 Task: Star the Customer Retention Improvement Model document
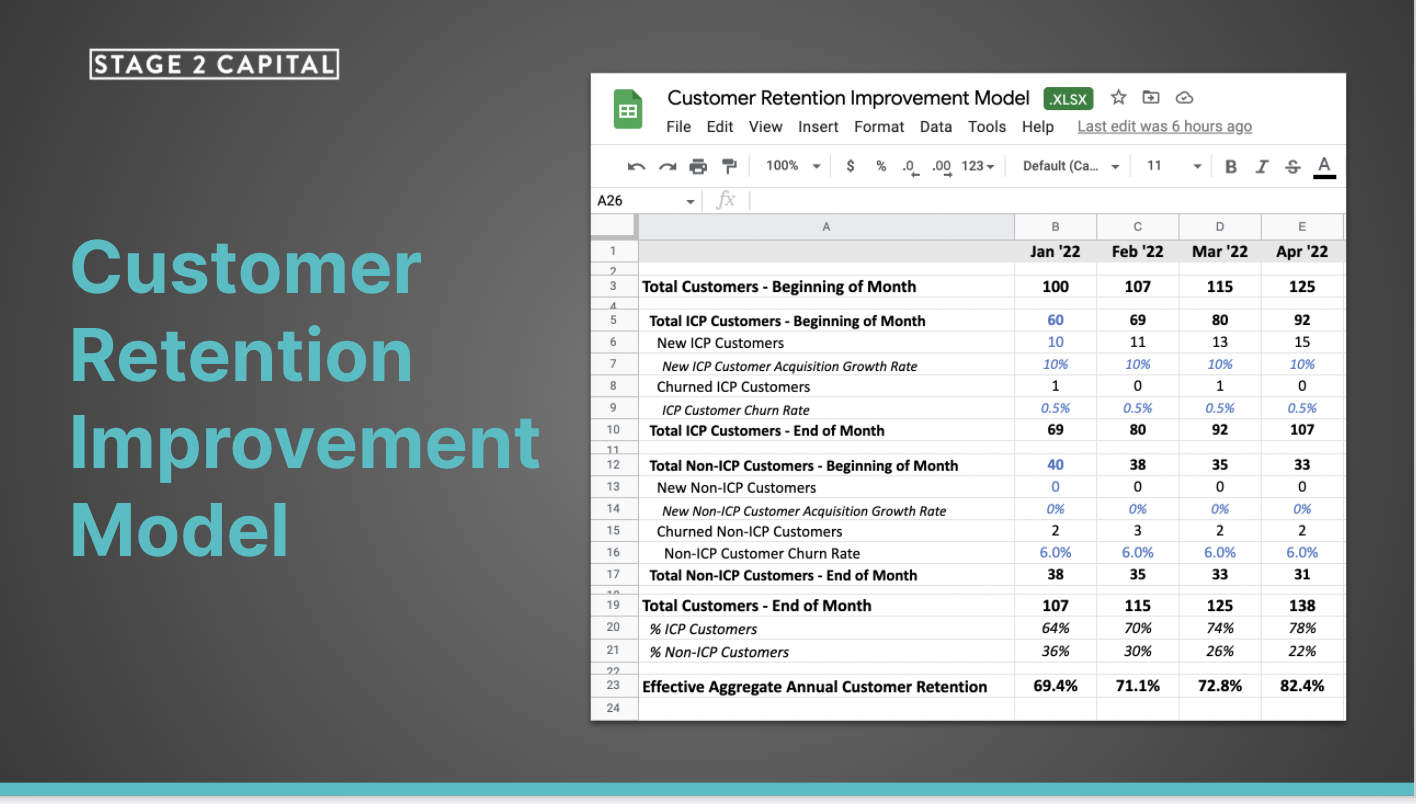(1119, 98)
